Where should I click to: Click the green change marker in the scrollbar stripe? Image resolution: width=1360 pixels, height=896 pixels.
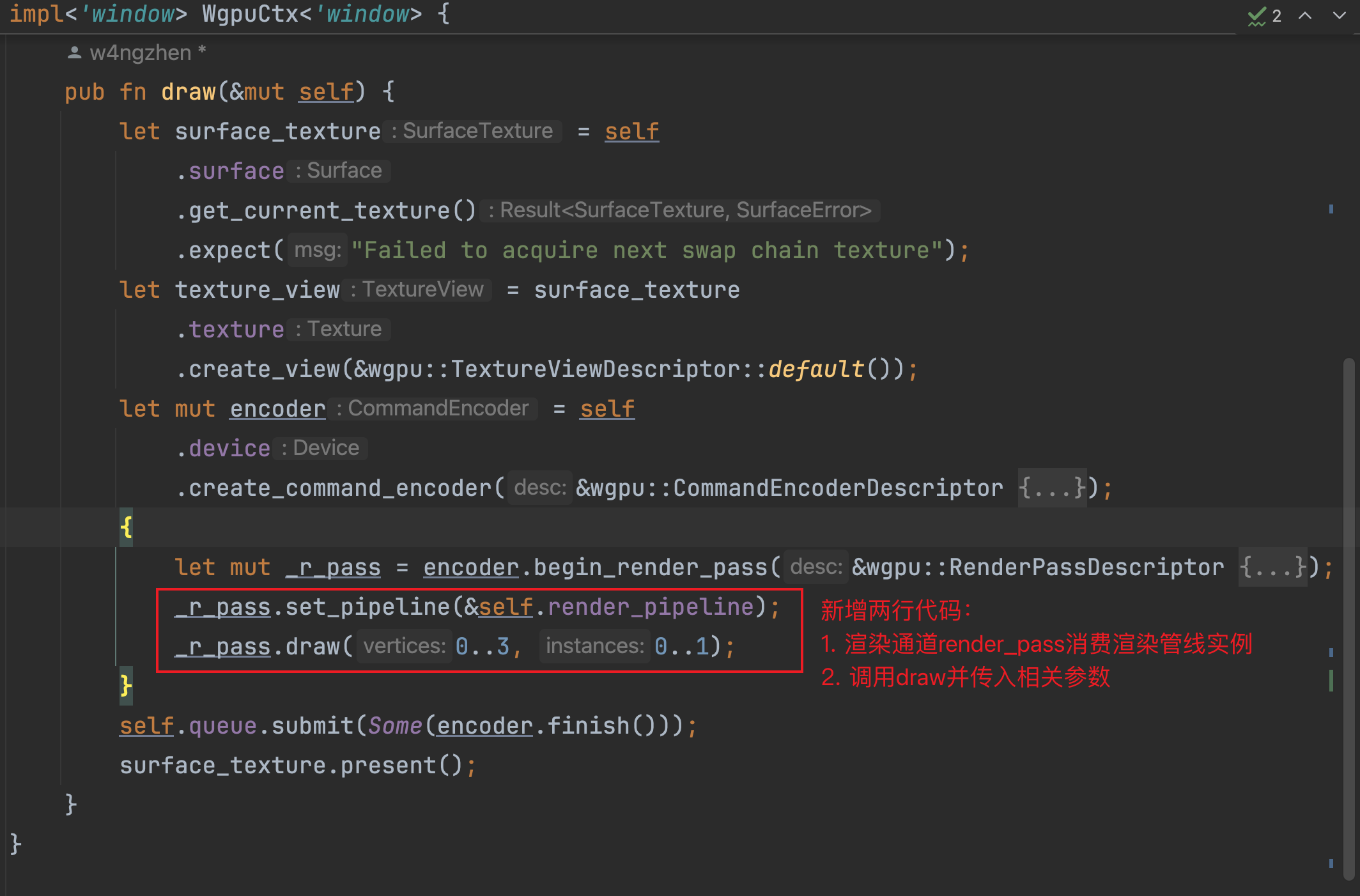pos(1331,680)
